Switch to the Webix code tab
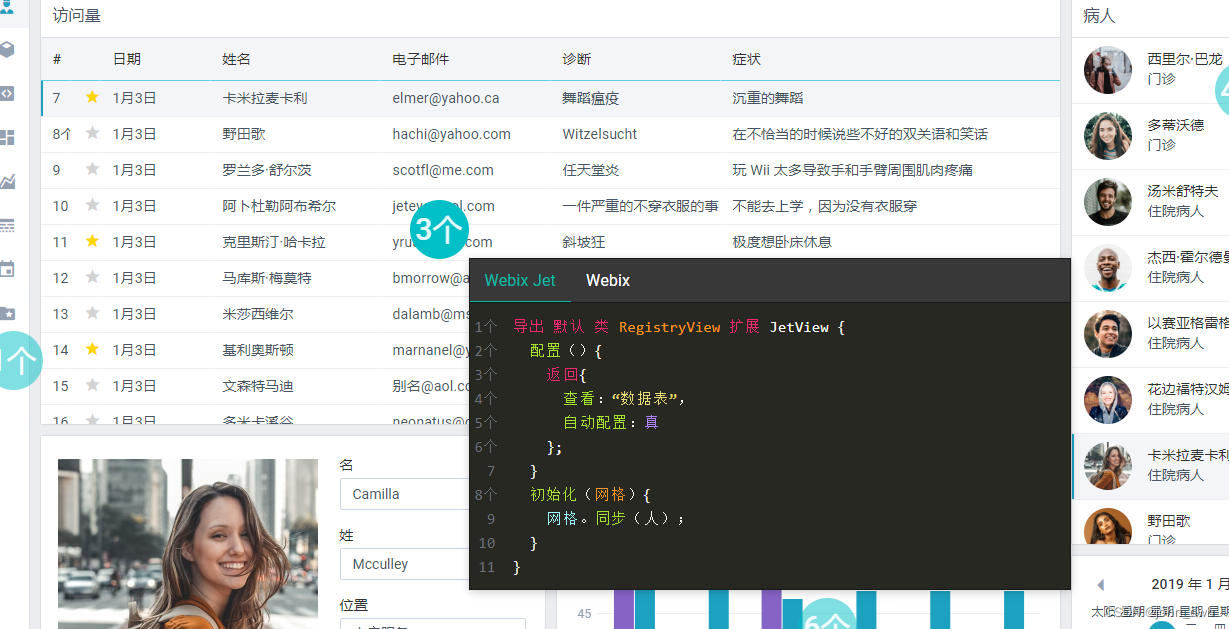 [x=608, y=280]
